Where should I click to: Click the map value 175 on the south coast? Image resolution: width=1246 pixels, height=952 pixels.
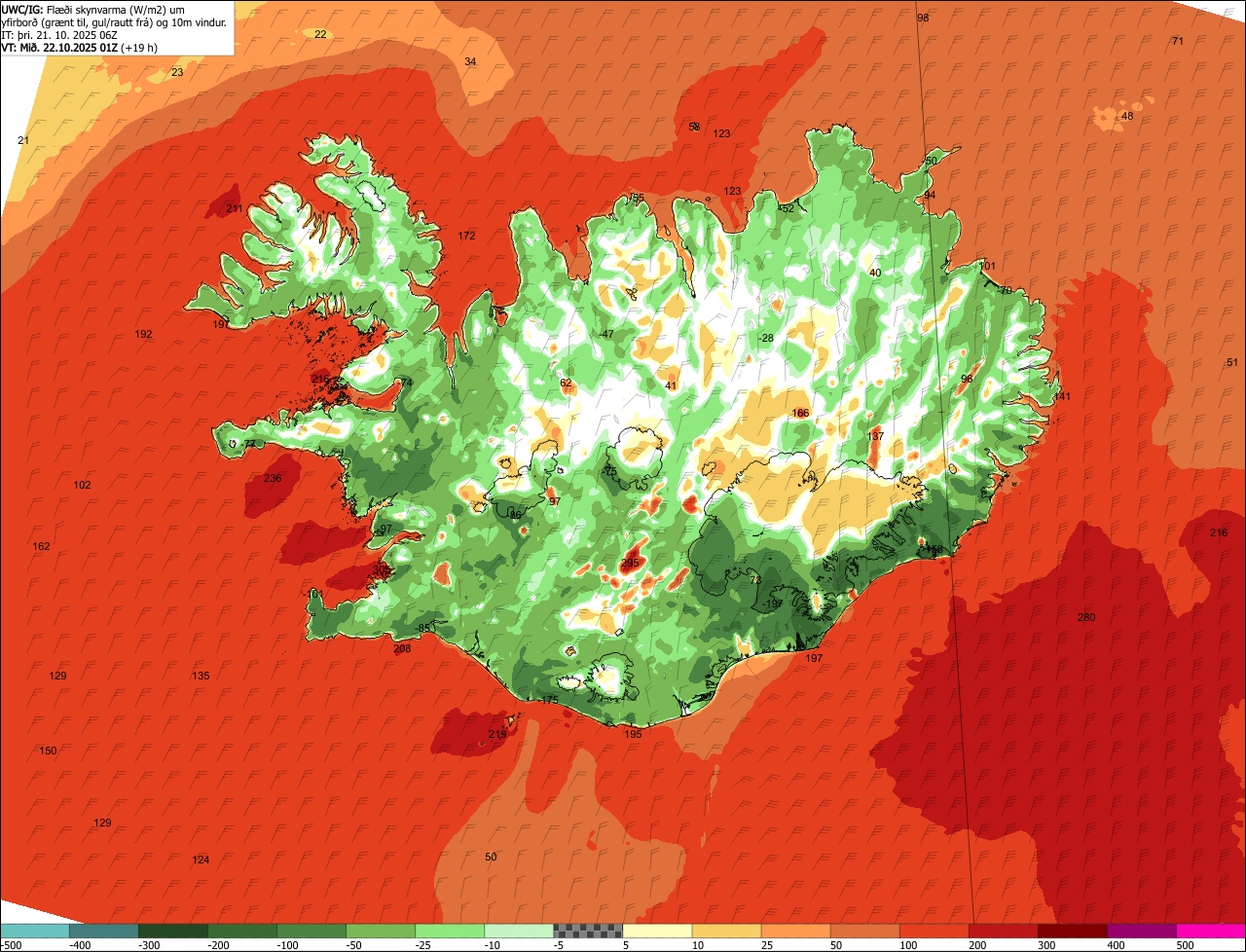click(550, 700)
